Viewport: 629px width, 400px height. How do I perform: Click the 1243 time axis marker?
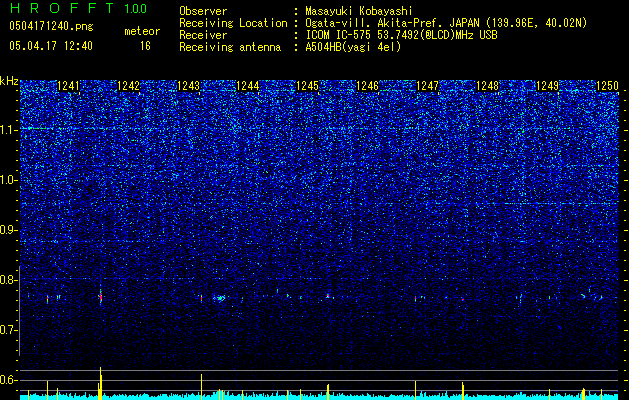(188, 86)
